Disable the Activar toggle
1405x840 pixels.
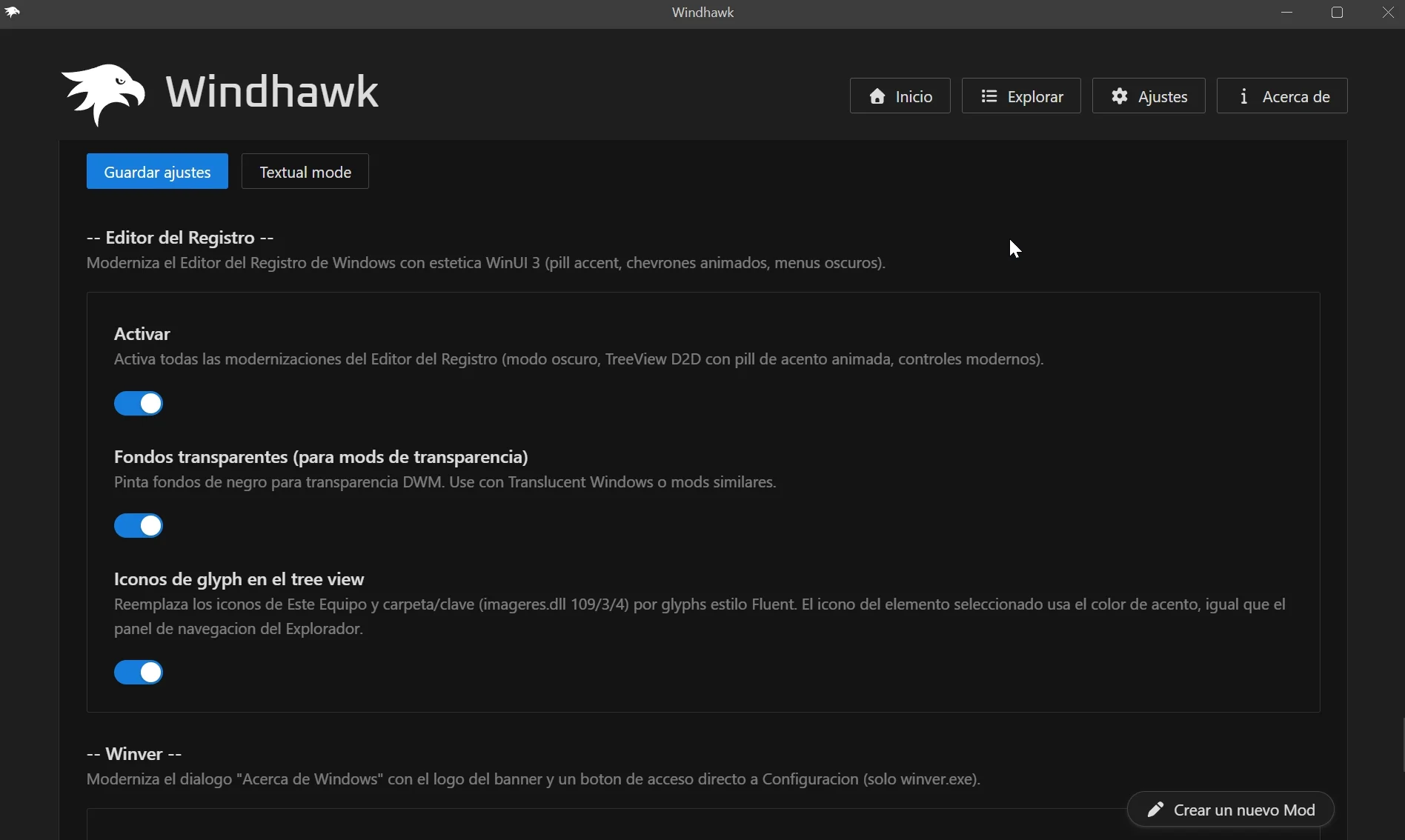[139, 404]
